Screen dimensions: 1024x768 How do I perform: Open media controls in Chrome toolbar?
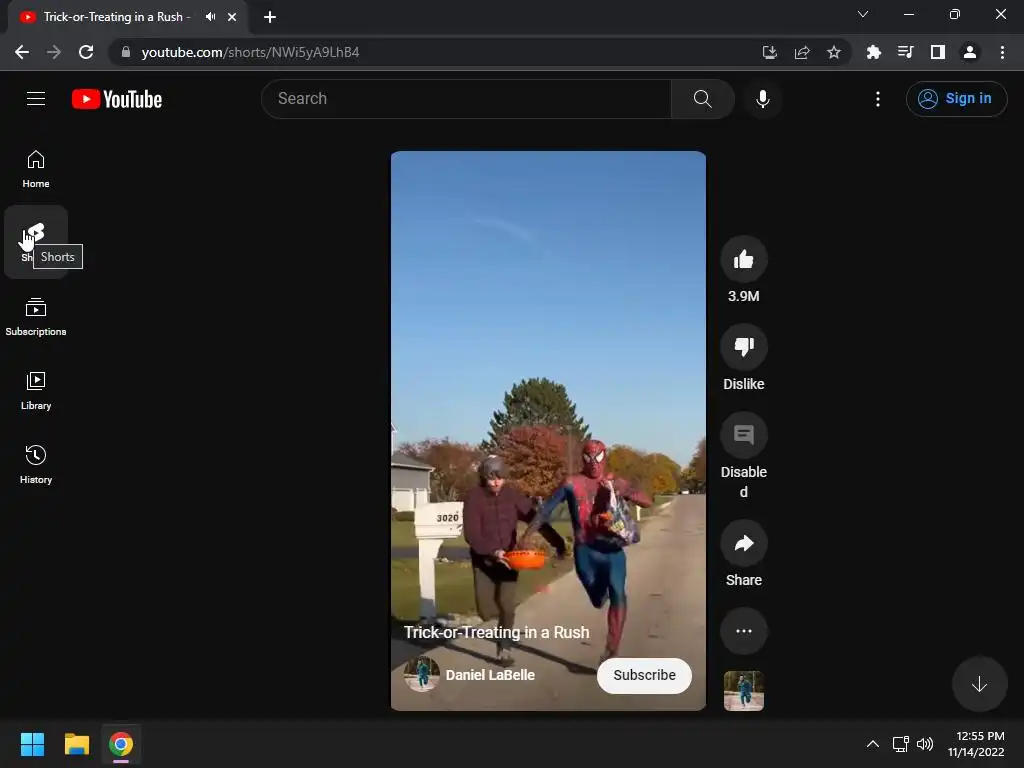tap(905, 52)
